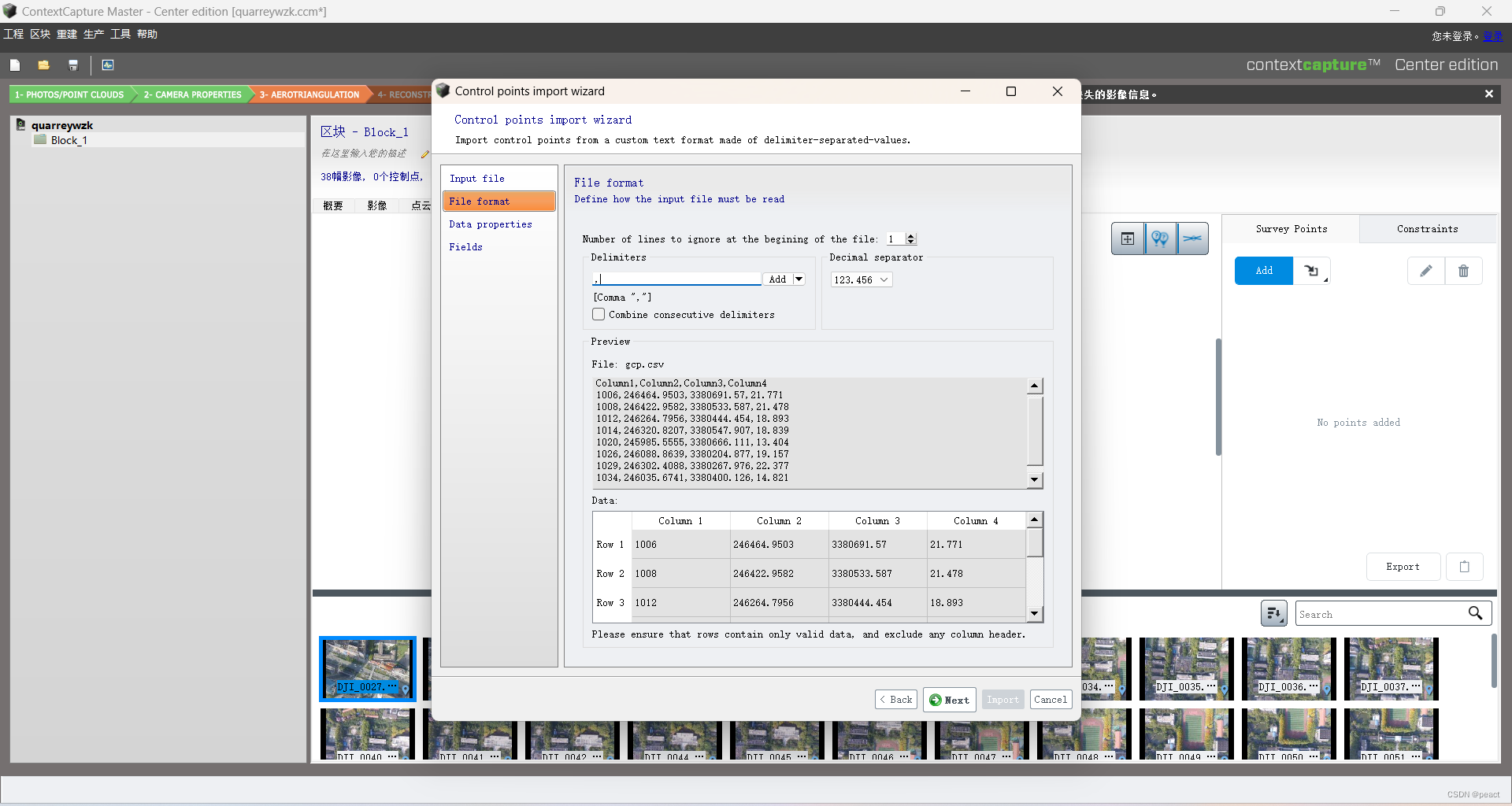
Task: Open the 工具 menu
Action: 119,34
